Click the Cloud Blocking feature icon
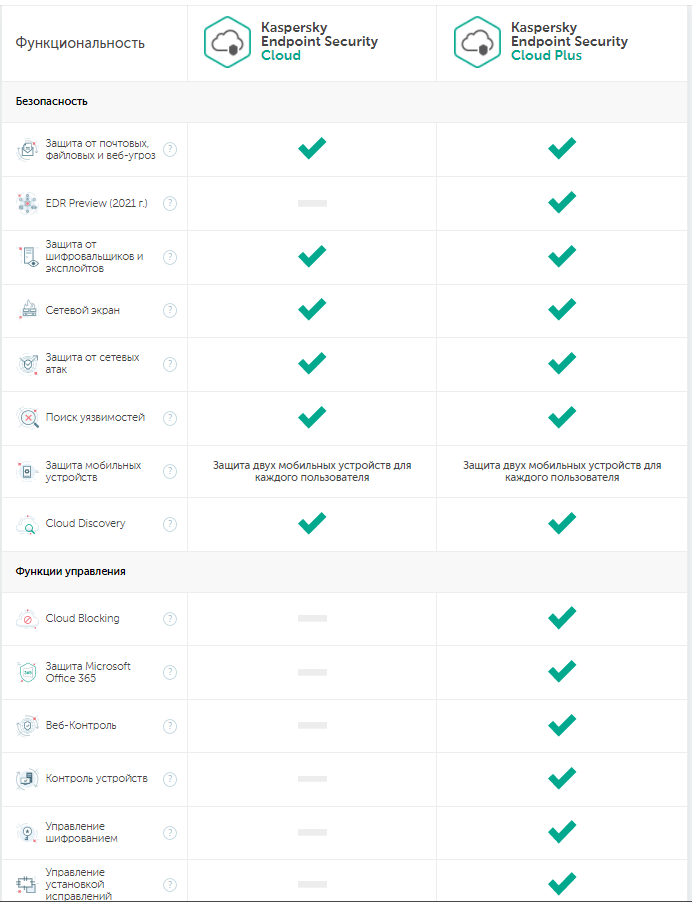The height and width of the screenshot is (902, 692). pos(27,619)
